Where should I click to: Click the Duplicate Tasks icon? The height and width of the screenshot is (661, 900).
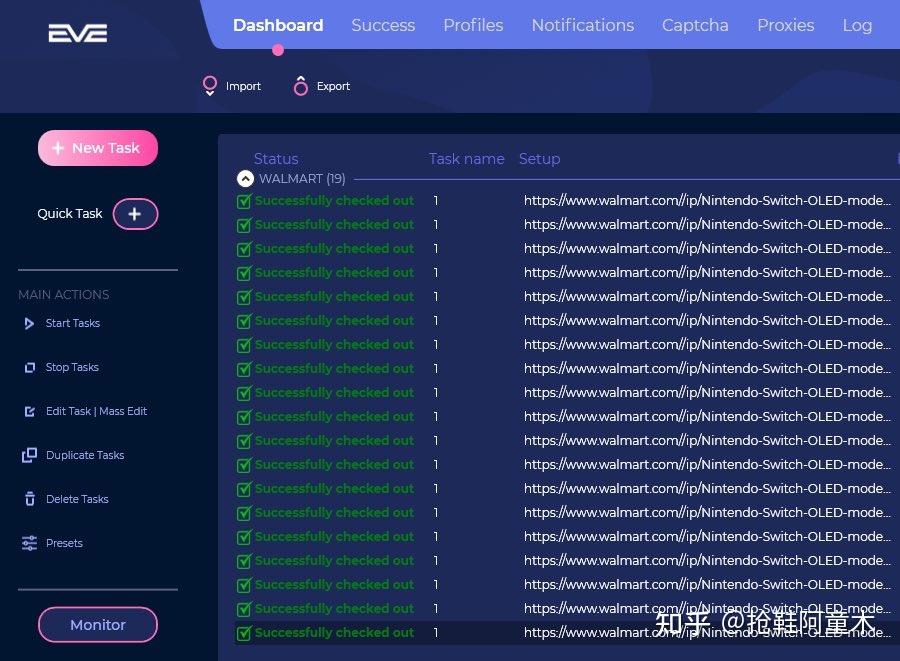[29, 455]
